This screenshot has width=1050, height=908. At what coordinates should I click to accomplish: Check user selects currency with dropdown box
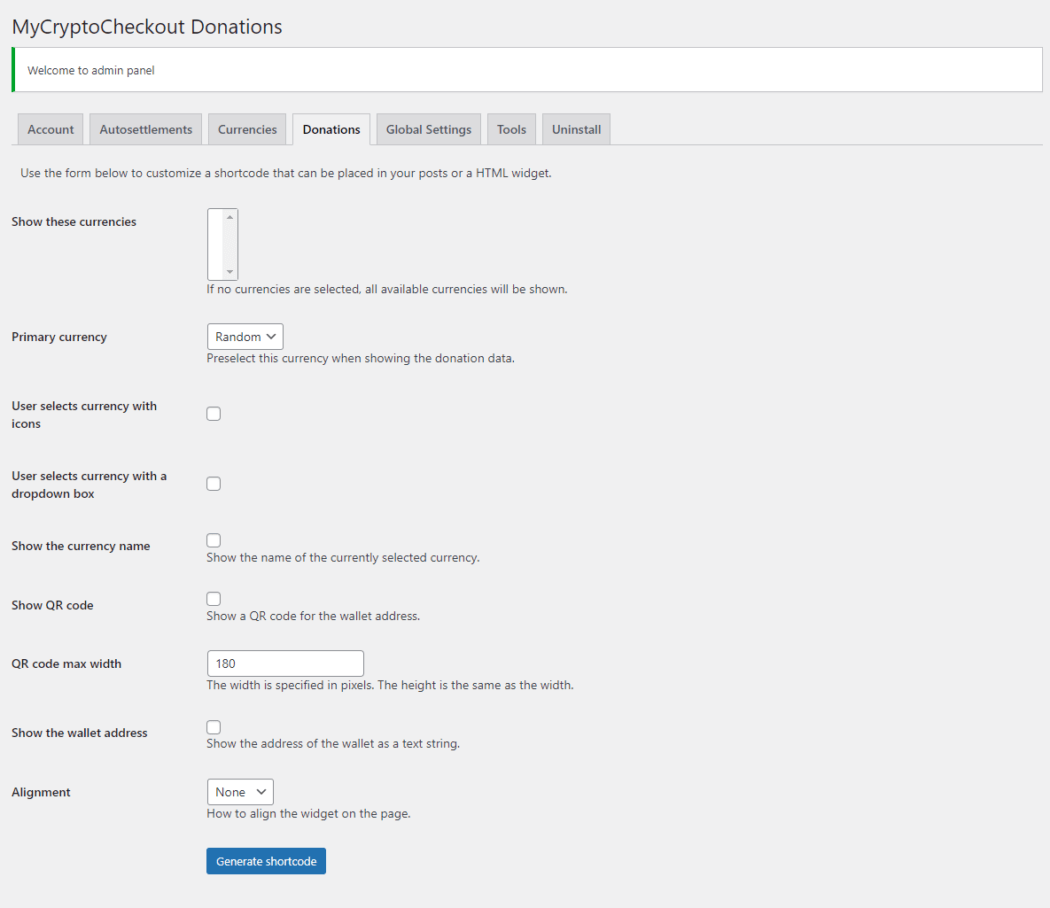pos(214,484)
